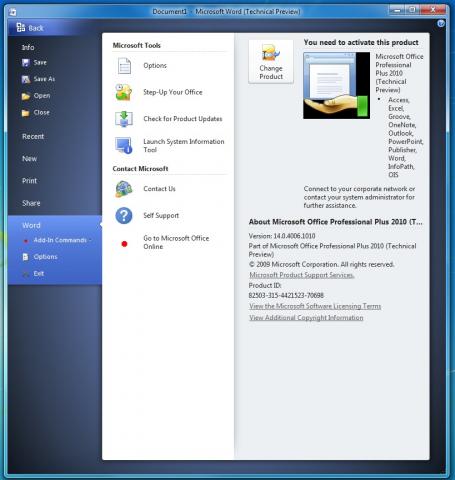This screenshot has width=455, height=480.
Task: Click the product activation thumbnail image
Action: 336,85
